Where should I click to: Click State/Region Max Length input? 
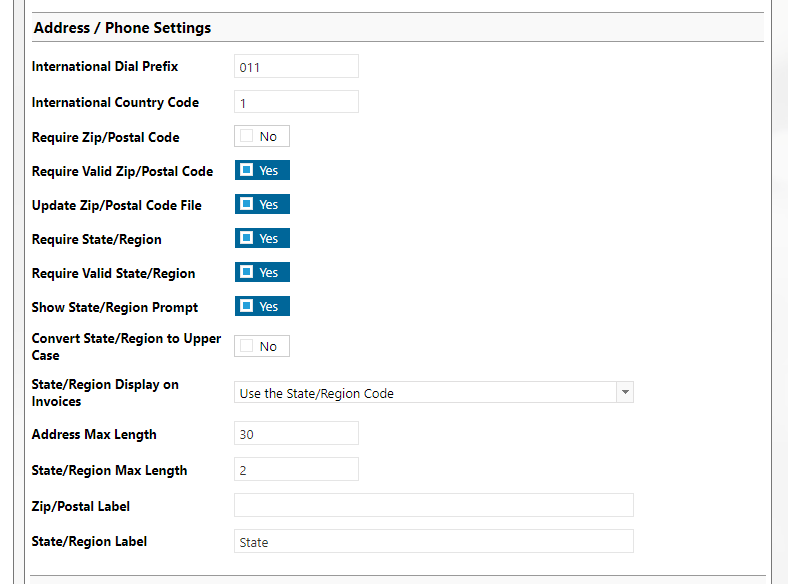tap(296, 470)
